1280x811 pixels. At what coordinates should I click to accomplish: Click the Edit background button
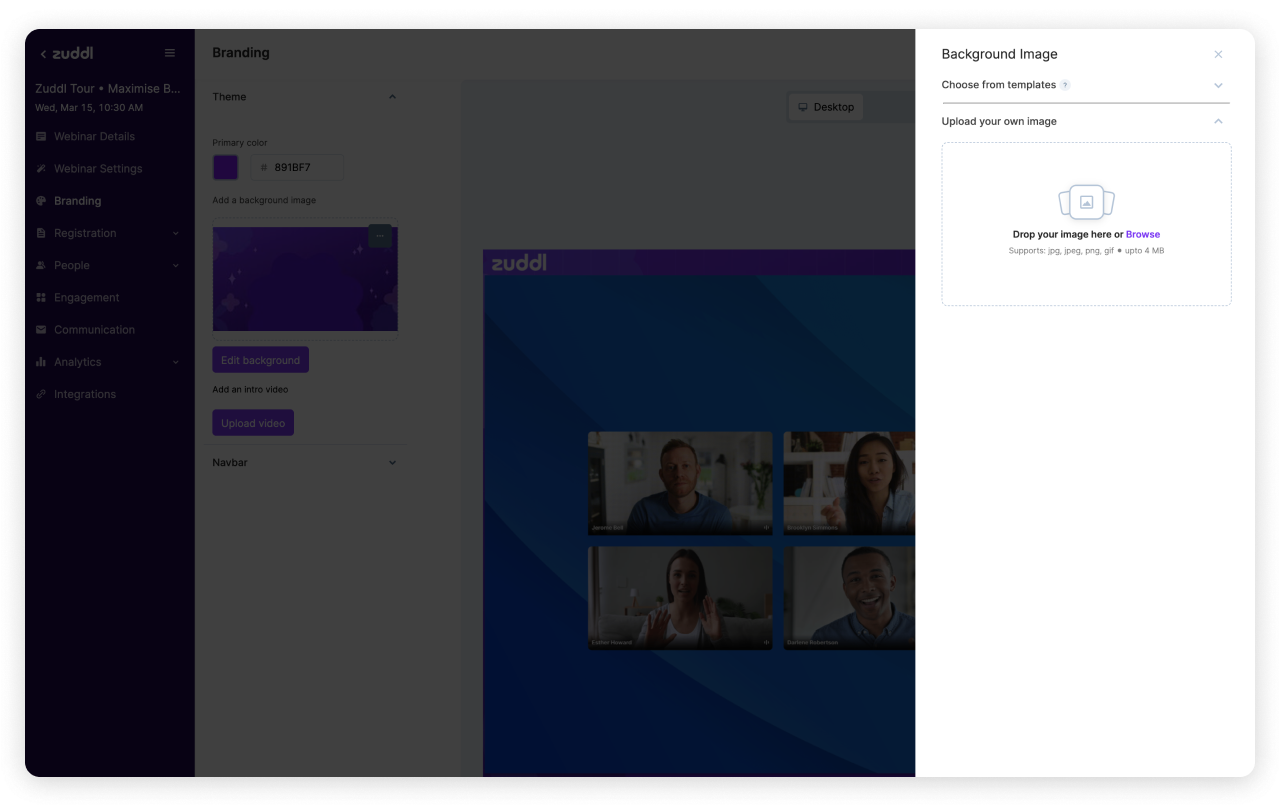(x=260, y=360)
